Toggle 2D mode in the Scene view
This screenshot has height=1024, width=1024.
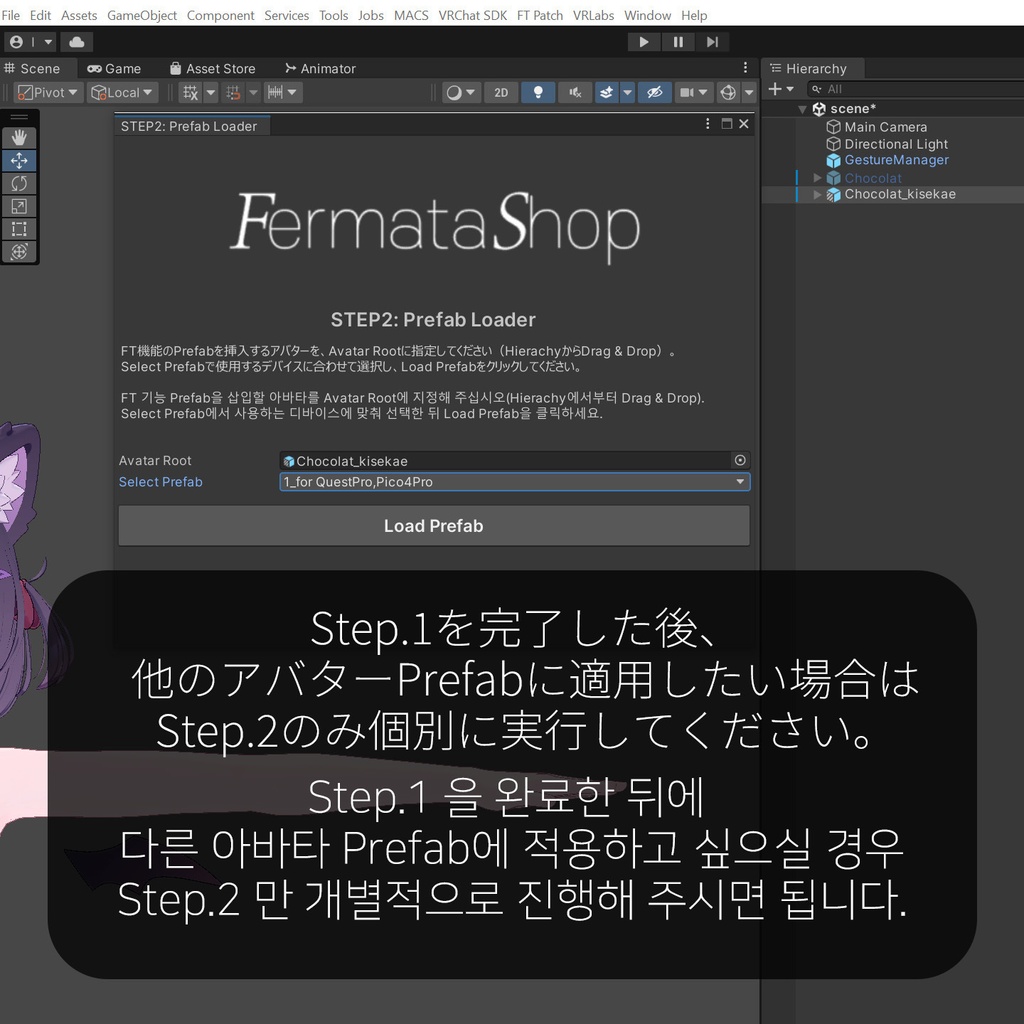coord(501,92)
